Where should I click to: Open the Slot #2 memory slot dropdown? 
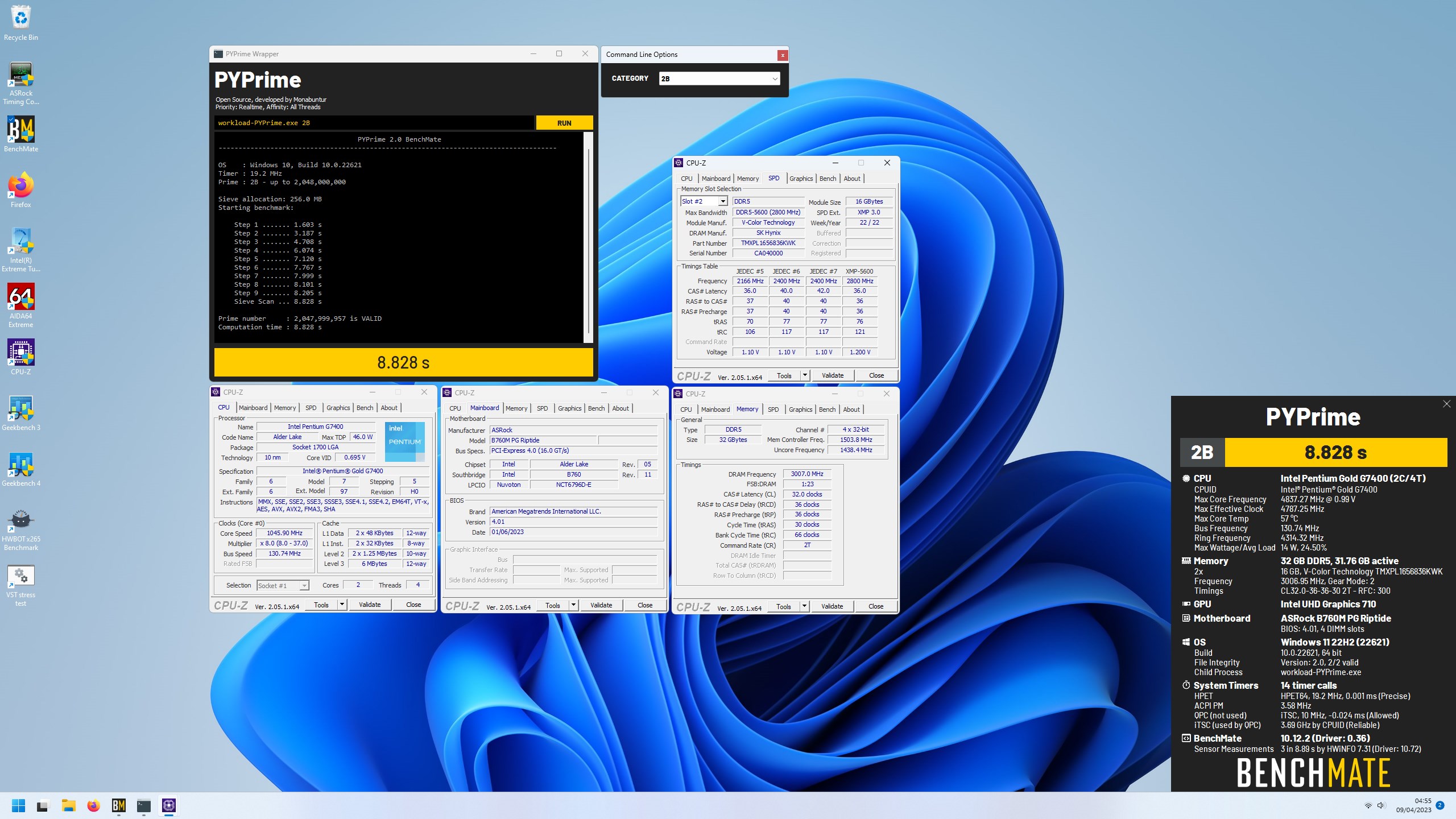722,201
